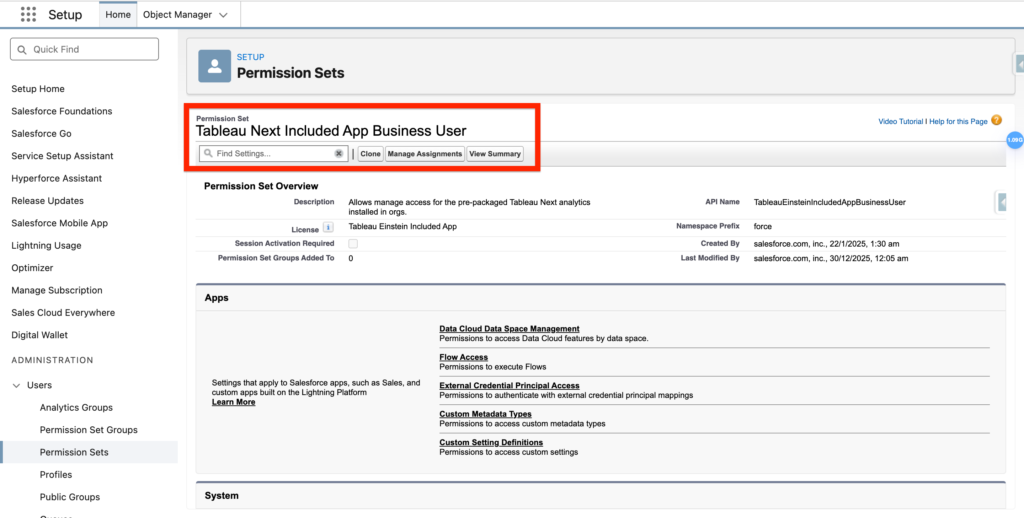Screen dimensions: 1024x518
Task: Open the Object Manager dropdown chevron
Action: coord(222,15)
